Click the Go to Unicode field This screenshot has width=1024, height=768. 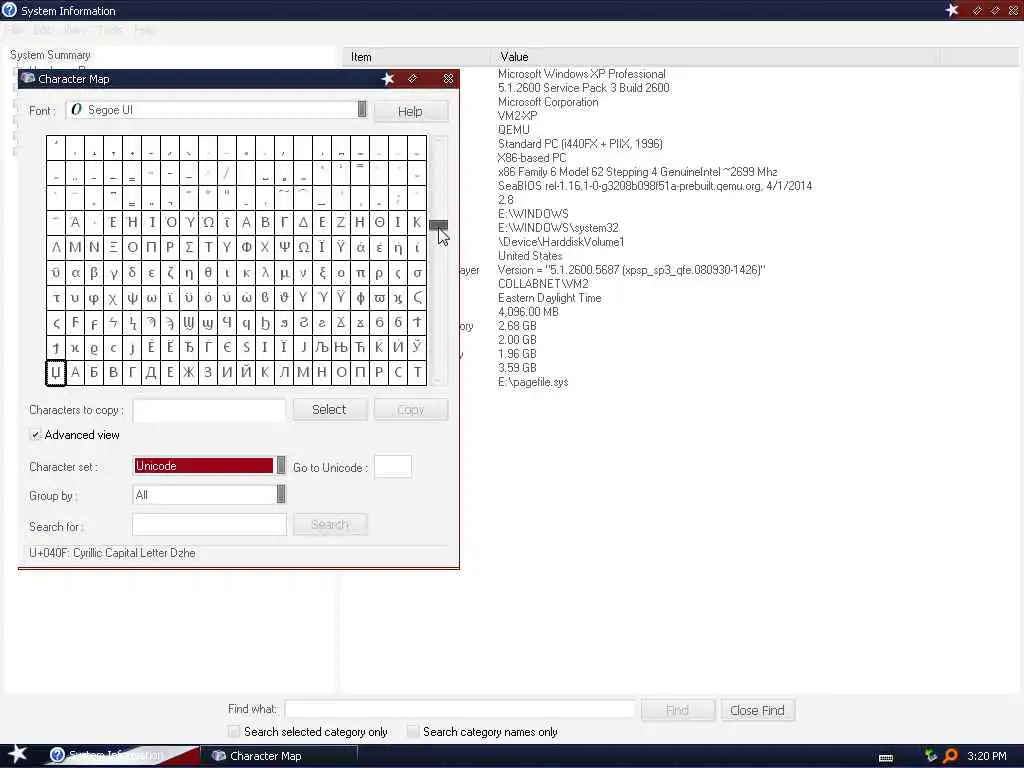tap(393, 466)
